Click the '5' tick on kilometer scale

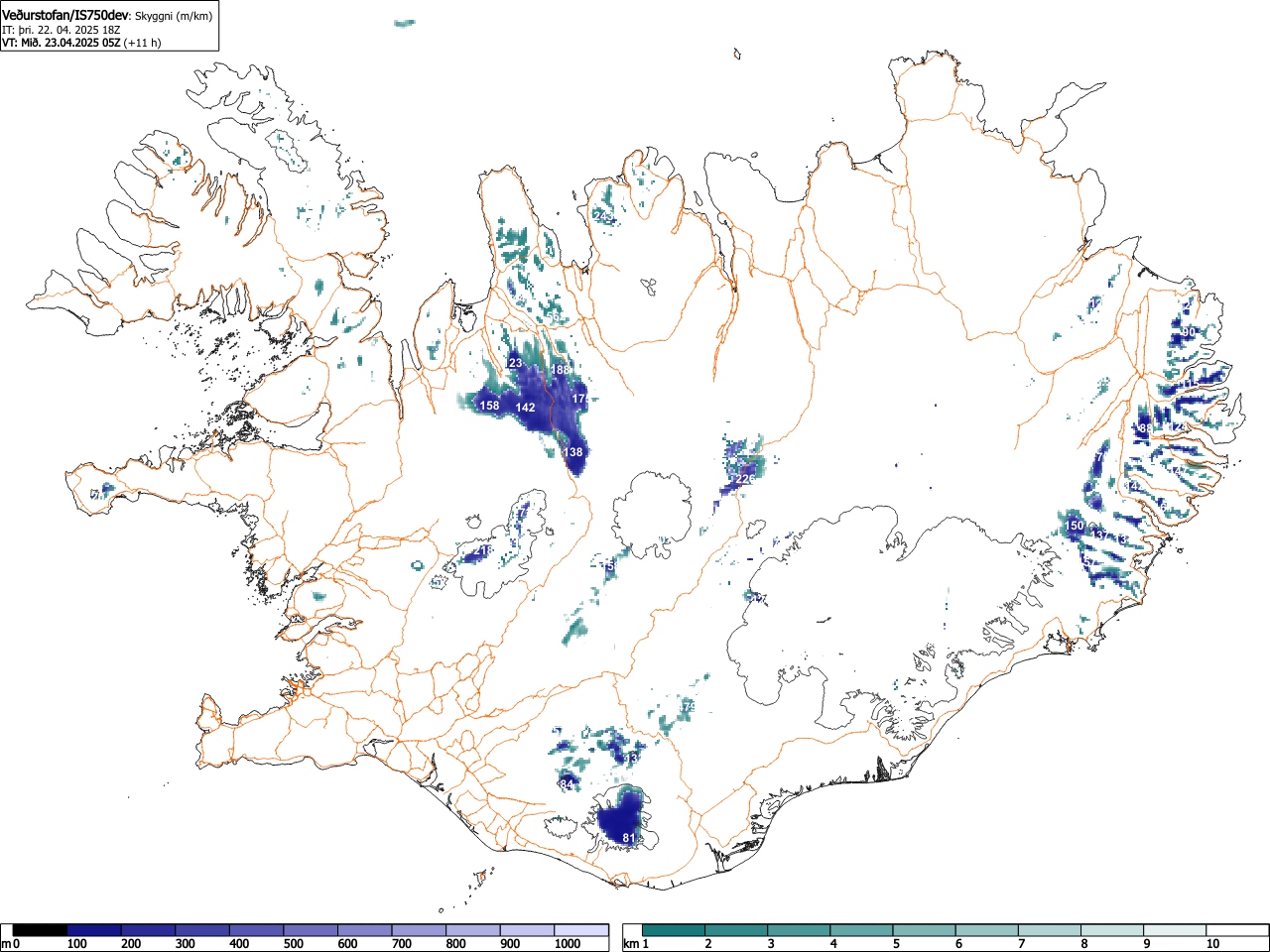[x=895, y=944]
